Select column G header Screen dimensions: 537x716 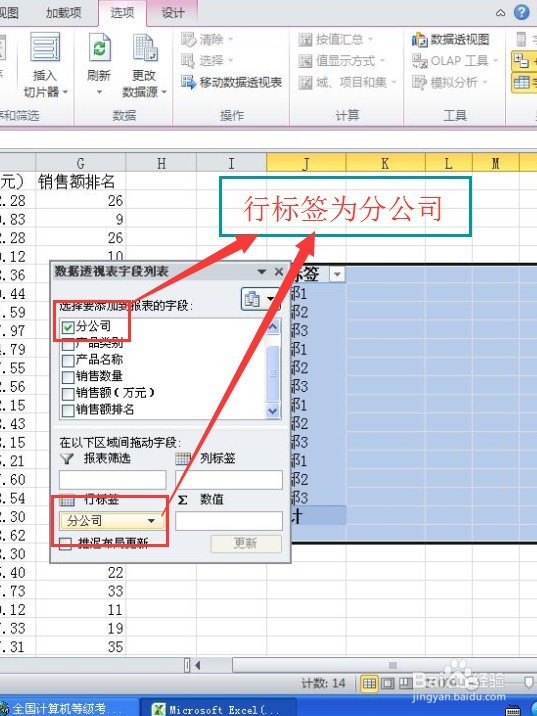(81, 163)
